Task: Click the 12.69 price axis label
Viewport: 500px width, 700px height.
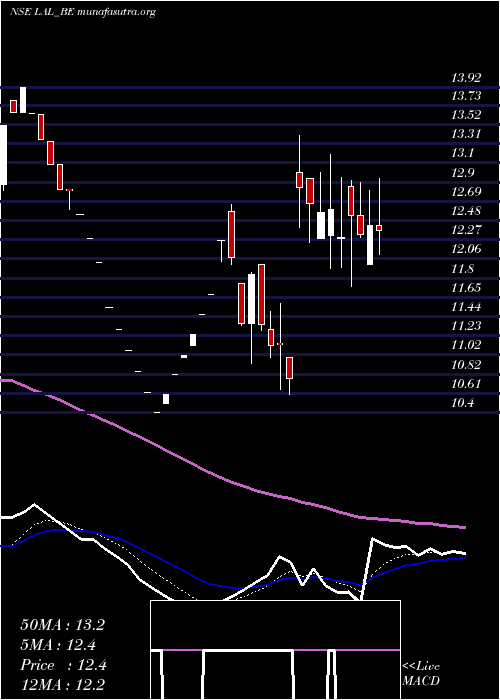Action: [x=467, y=192]
